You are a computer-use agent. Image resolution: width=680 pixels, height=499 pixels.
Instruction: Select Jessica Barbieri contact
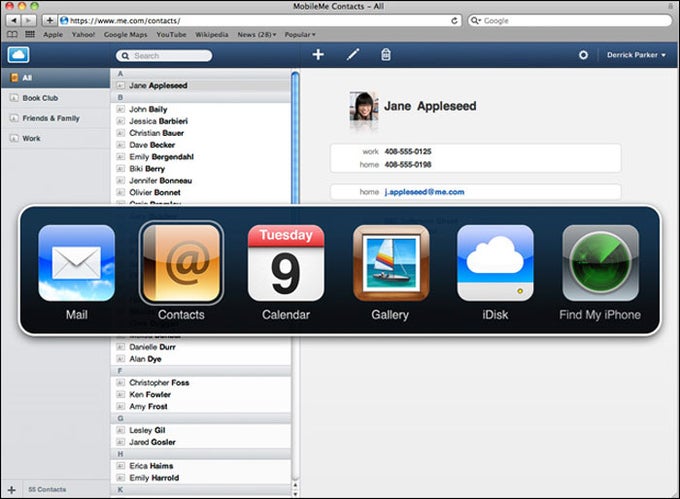tap(201, 121)
